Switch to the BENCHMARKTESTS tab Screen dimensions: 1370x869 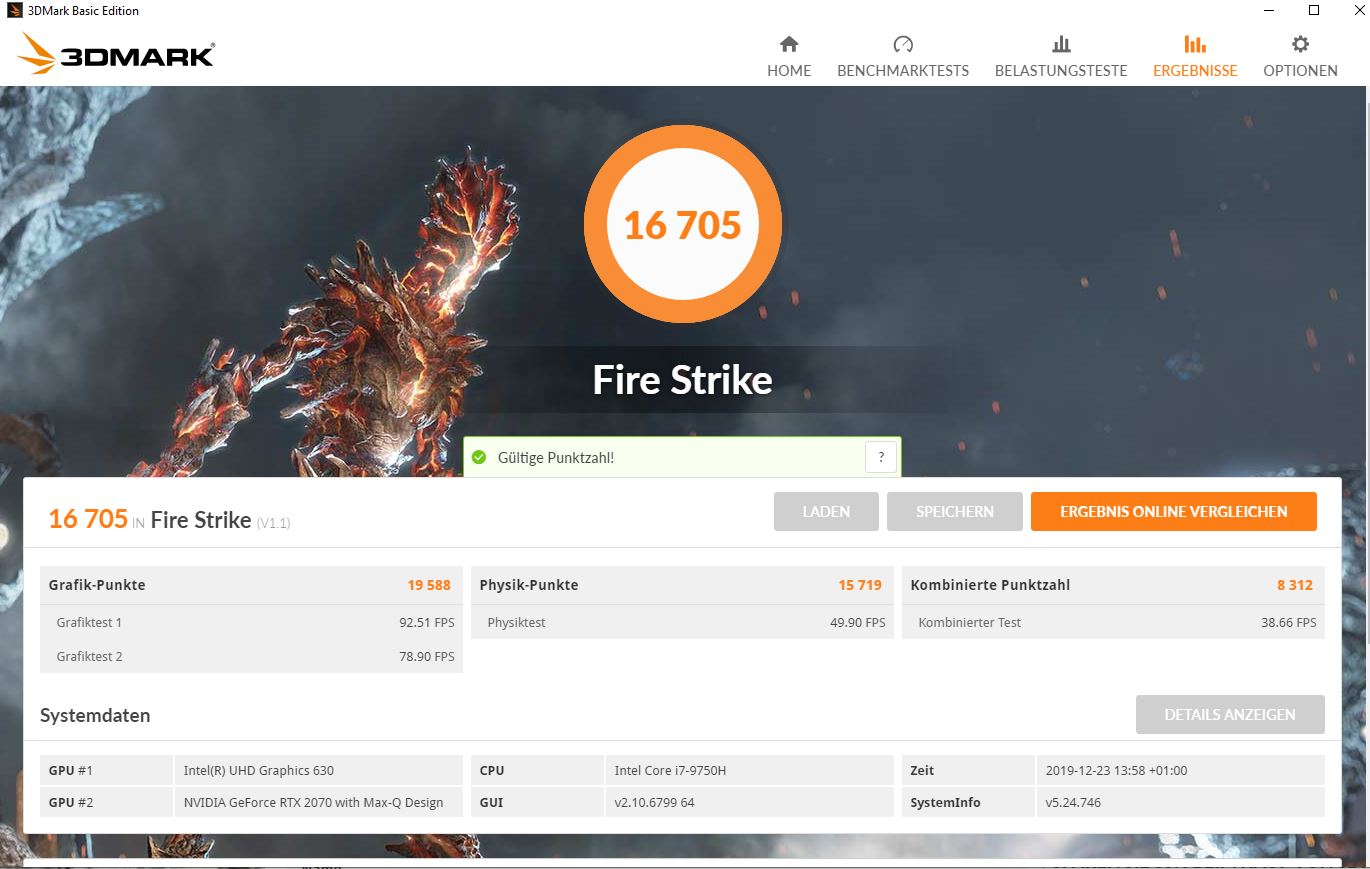(x=903, y=71)
